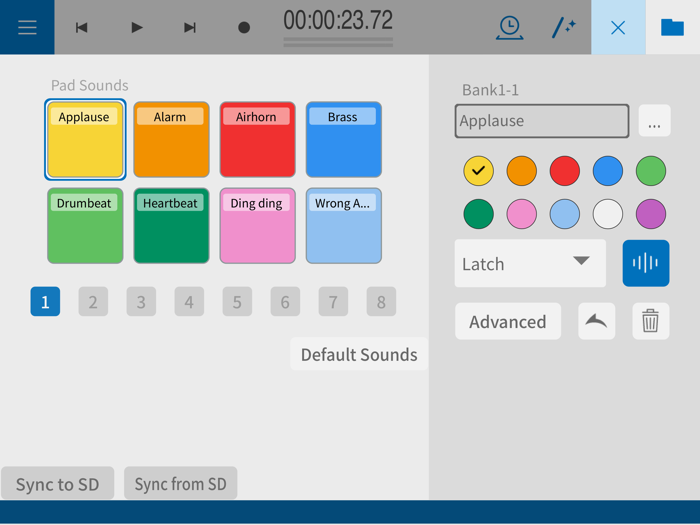
Task: Open the folder file browser
Action: [672, 27]
